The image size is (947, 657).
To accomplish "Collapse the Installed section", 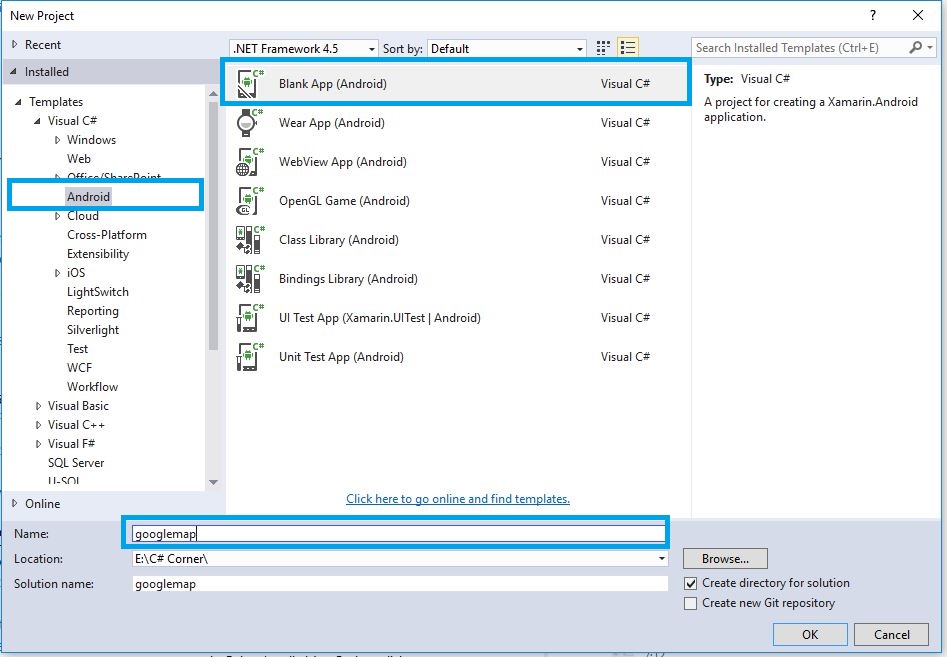I will [13, 72].
